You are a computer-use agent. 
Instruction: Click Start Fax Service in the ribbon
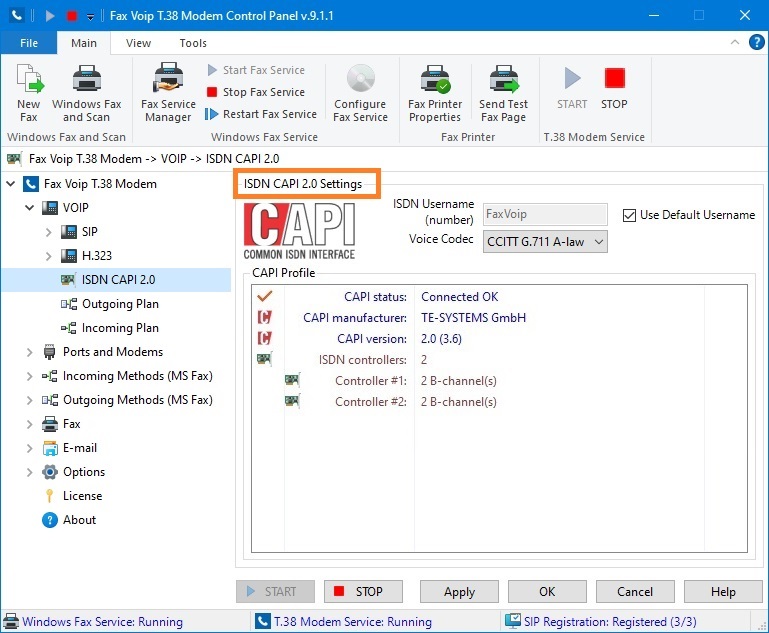click(256, 70)
